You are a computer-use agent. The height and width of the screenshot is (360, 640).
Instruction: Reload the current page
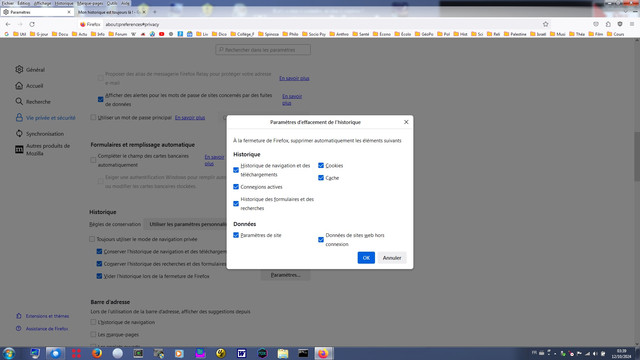click(x=32, y=24)
